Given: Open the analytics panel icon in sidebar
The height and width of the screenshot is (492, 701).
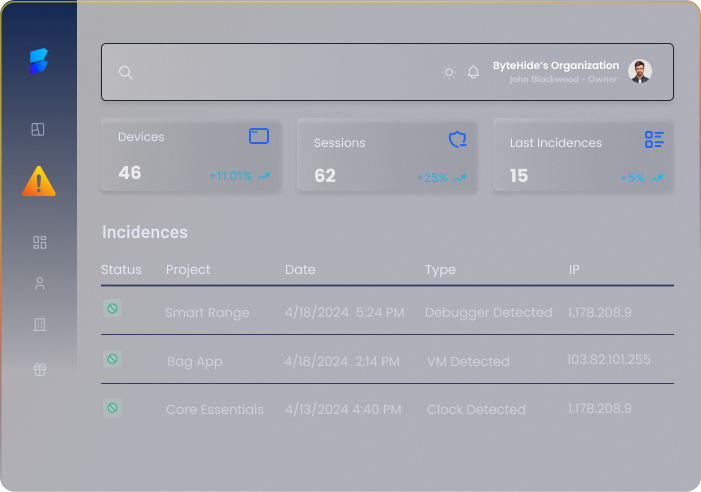Looking at the screenshot, I should click(x=38, y=129).
